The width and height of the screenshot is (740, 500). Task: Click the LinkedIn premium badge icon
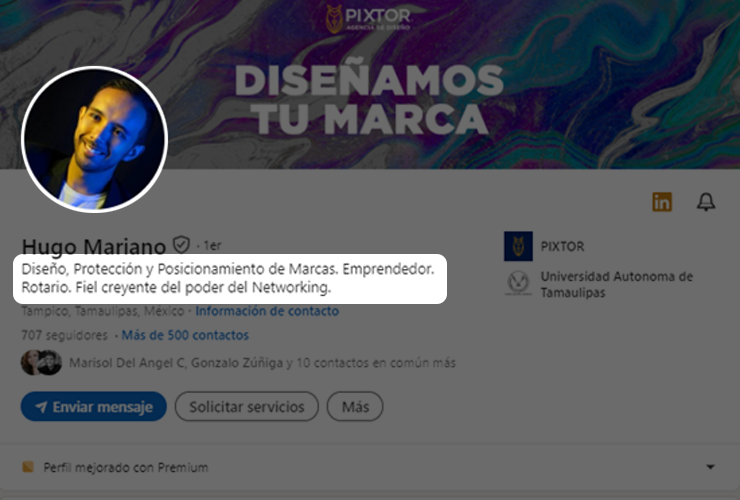pyautogui.click(x=662, y=202)
